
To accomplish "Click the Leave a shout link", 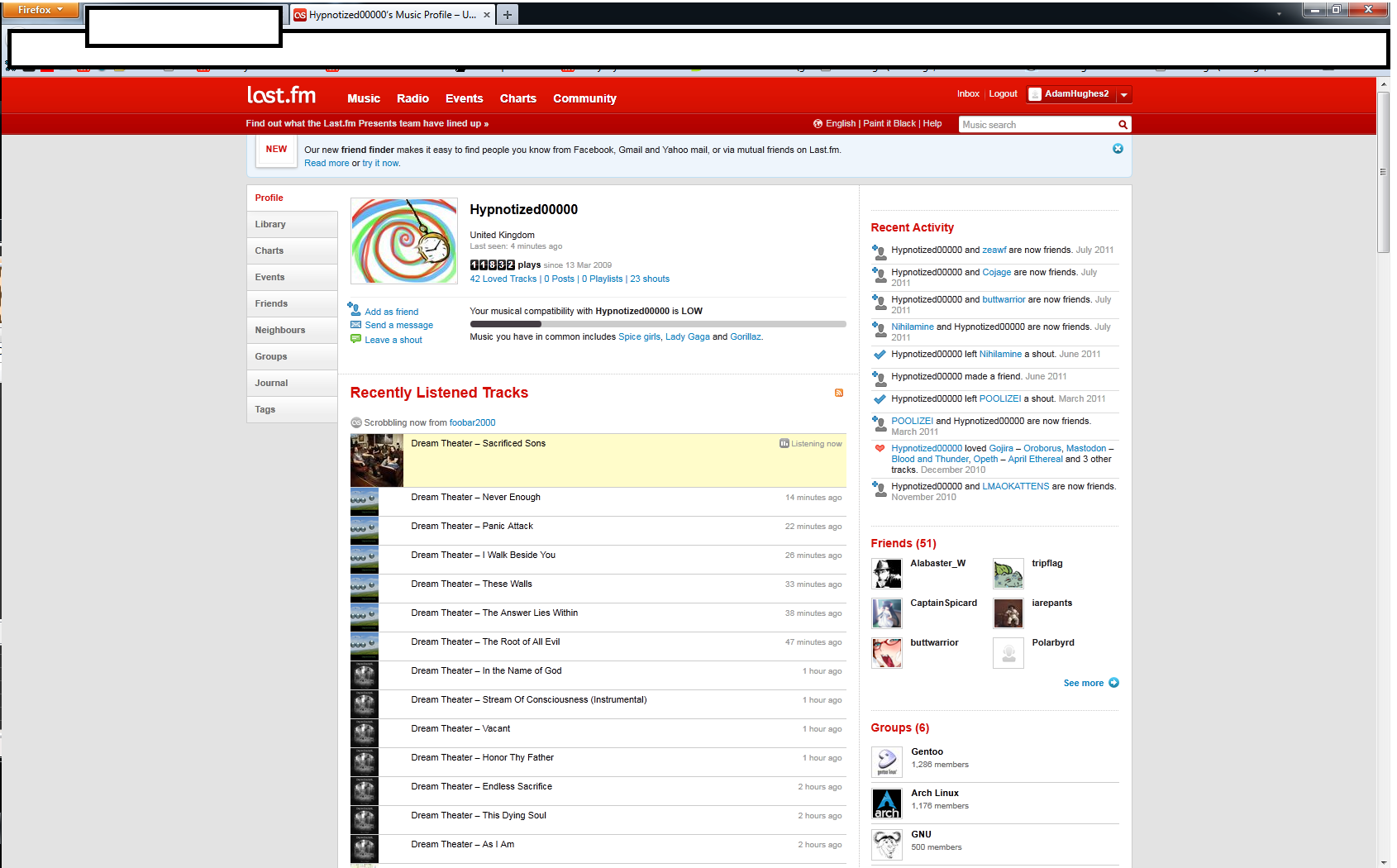I will coord(393,340).
